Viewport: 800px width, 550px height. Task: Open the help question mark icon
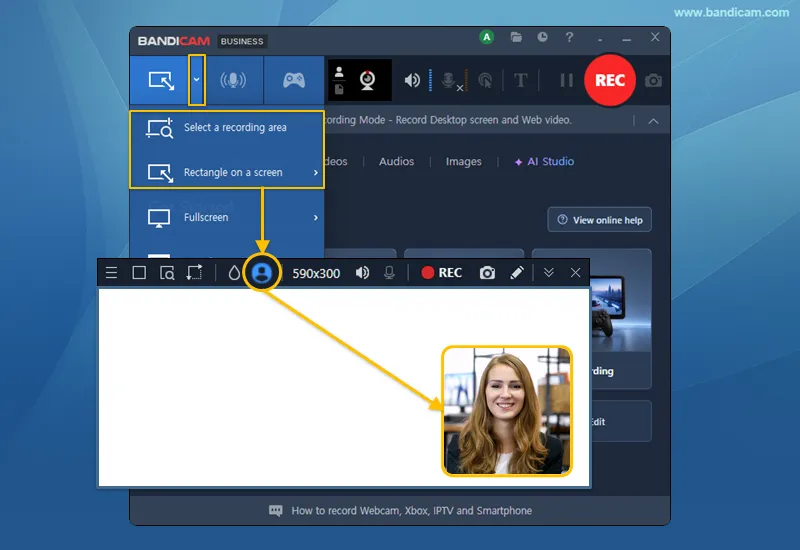[569, 37]
